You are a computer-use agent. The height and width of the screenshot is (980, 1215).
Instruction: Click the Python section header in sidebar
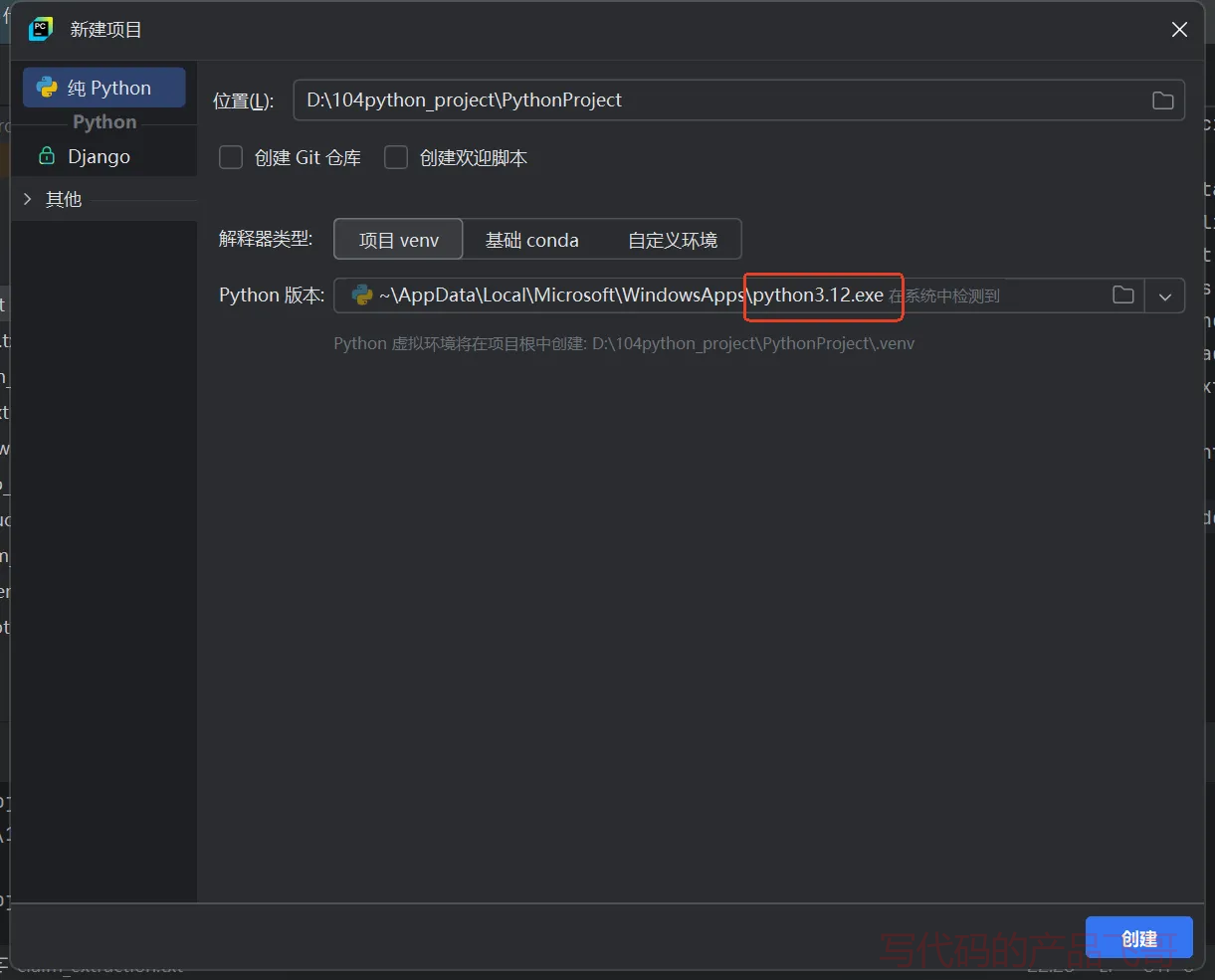[x=104, y=122]
